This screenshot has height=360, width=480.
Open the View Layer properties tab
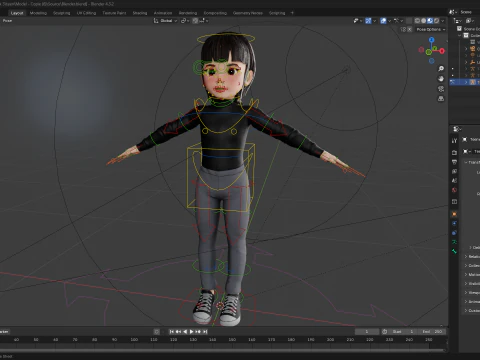(x=454, y=171)
